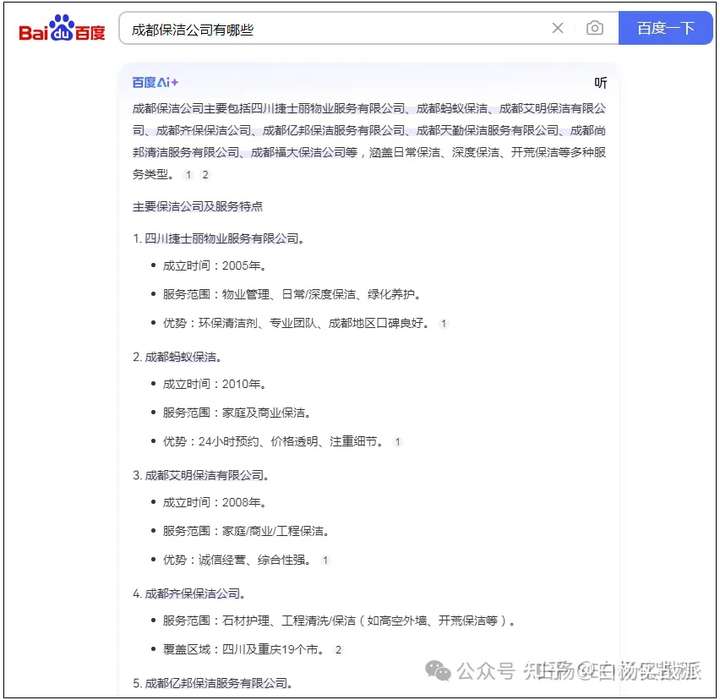Viewport: 720px width, 700px height.
Task: Click text 成立时间：2008年
Action: (214, 502)
